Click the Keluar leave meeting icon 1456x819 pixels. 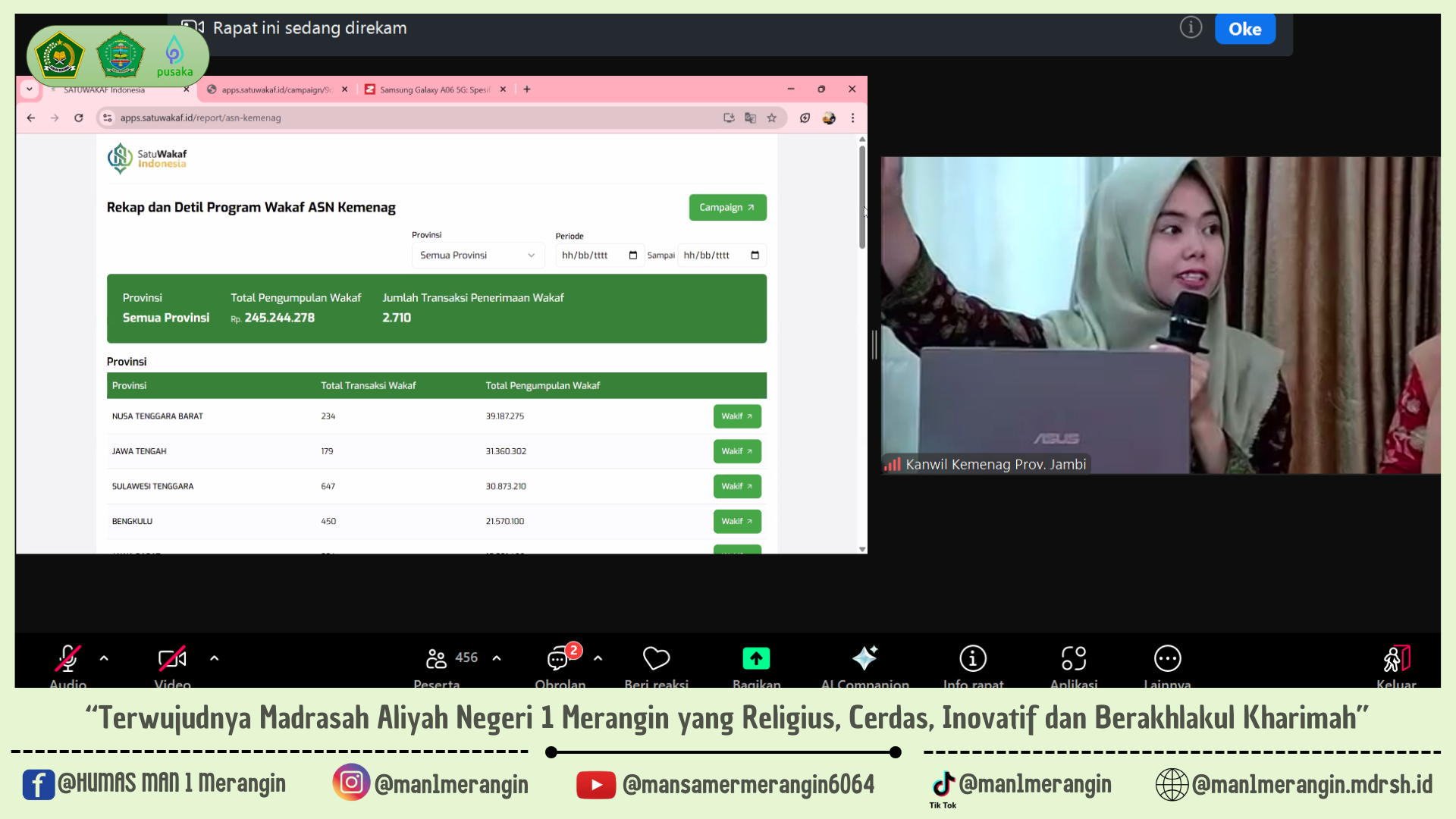[x=1396, y=658]
